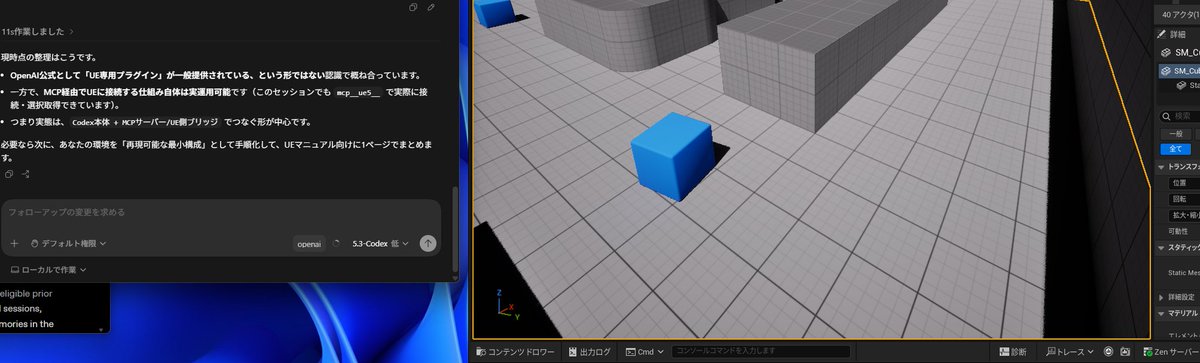Click the send arrow button
The height and width of the screenshot is (363, 1200).
[x=428, y=243]
